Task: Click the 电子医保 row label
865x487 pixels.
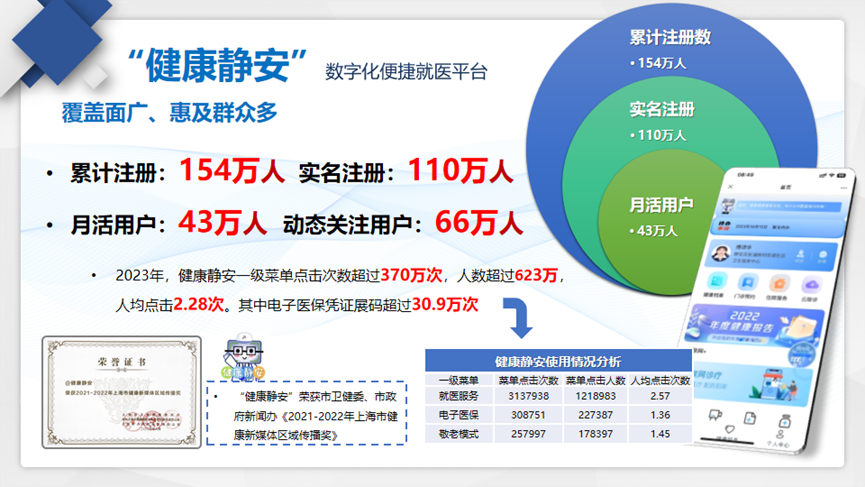Action: click(459, 415)
